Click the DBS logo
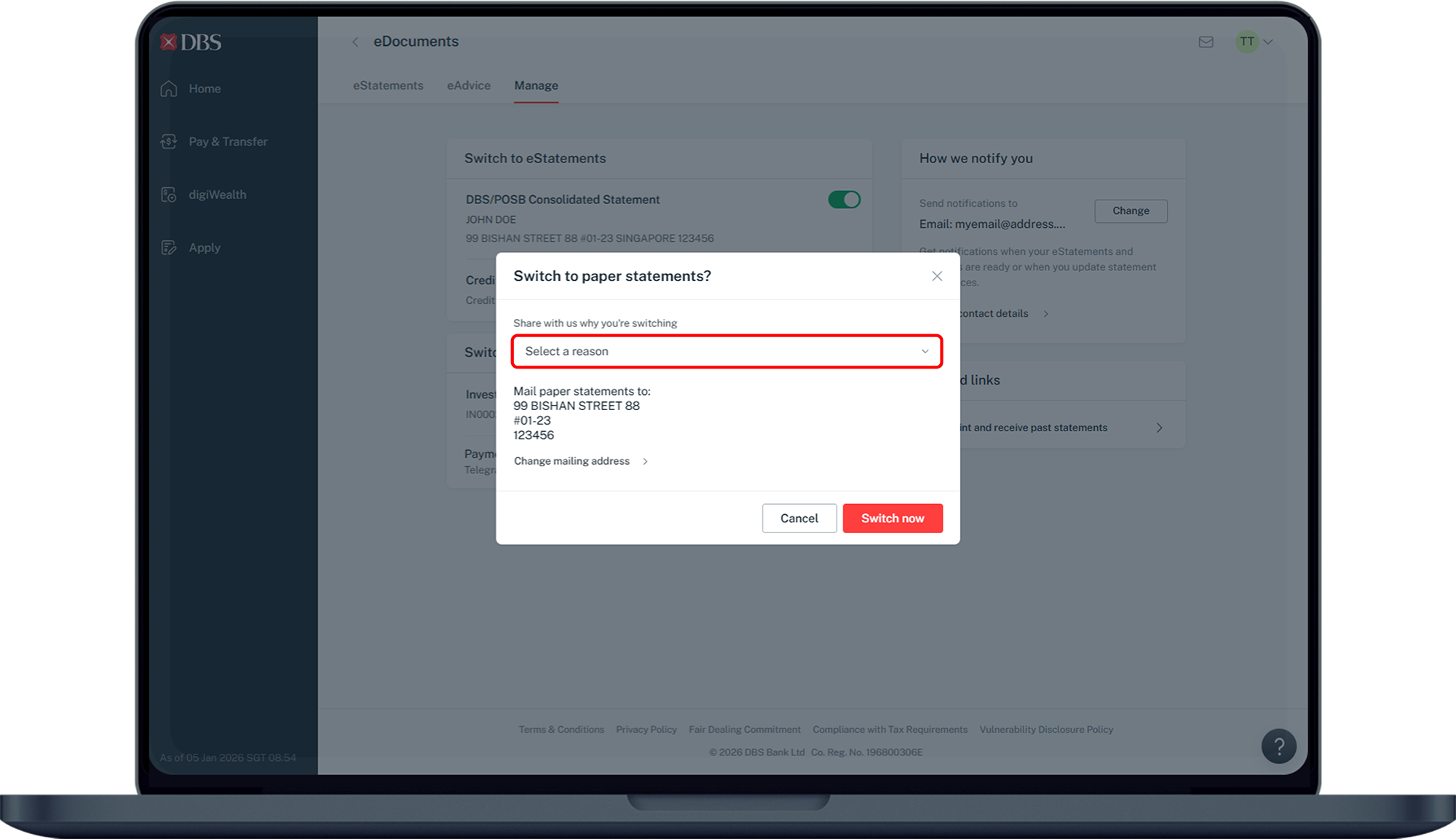The width and height of the screenshot is (1456, 839). point(191,42)
